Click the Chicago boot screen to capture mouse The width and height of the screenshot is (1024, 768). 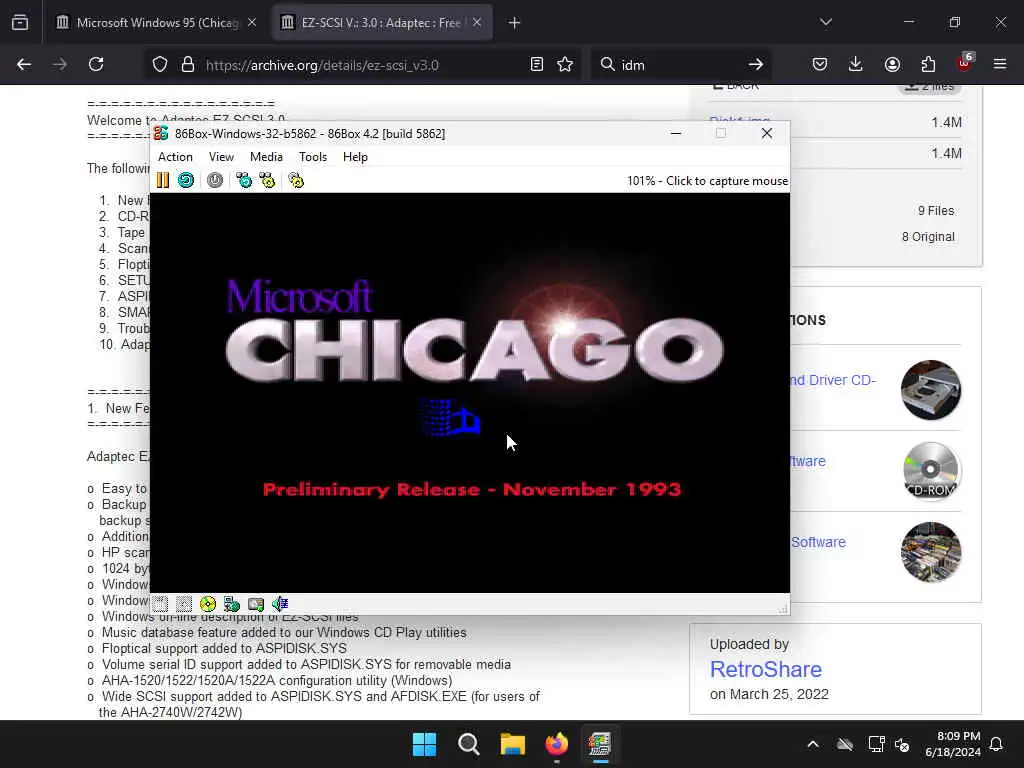pyautogui.click(x=470, y=392)
